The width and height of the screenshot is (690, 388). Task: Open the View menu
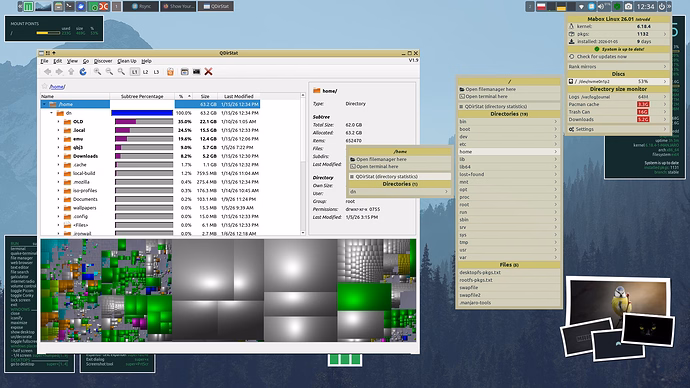(x=72, y=61)
